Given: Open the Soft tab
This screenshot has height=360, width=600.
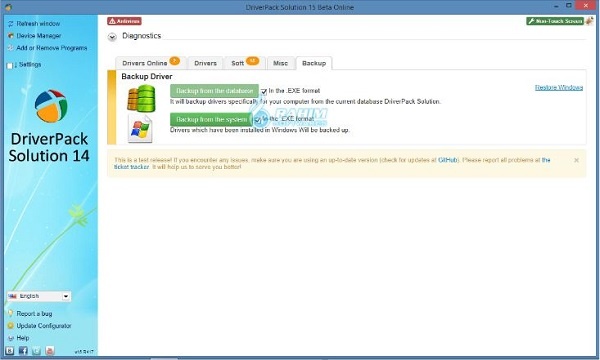Looking at the screenshot, I should tap(245, 63).
